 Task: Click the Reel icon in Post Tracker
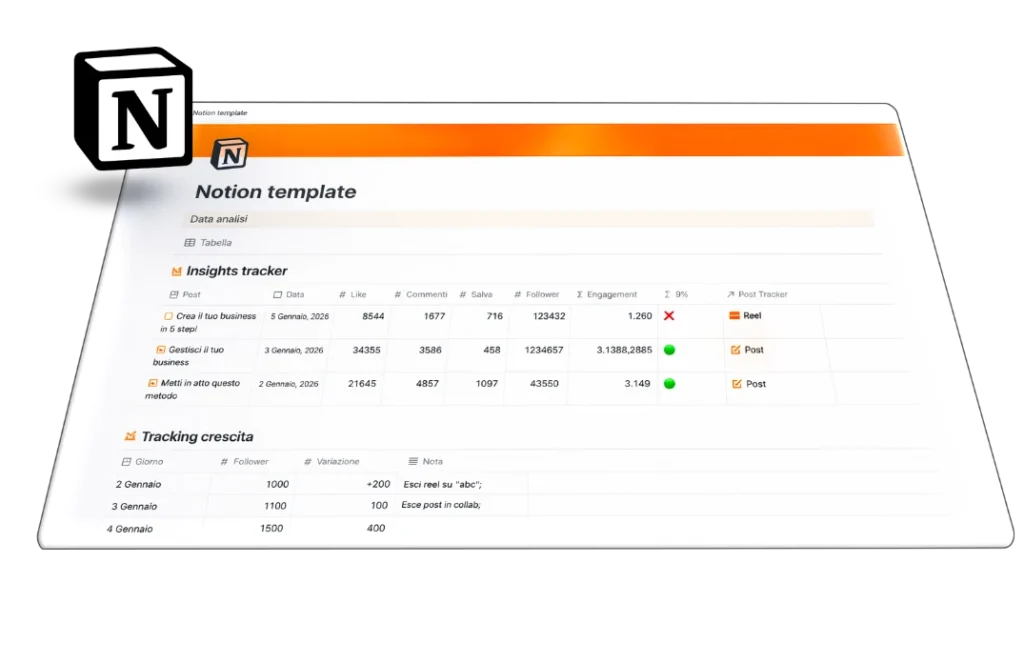[x=733, y=316]
